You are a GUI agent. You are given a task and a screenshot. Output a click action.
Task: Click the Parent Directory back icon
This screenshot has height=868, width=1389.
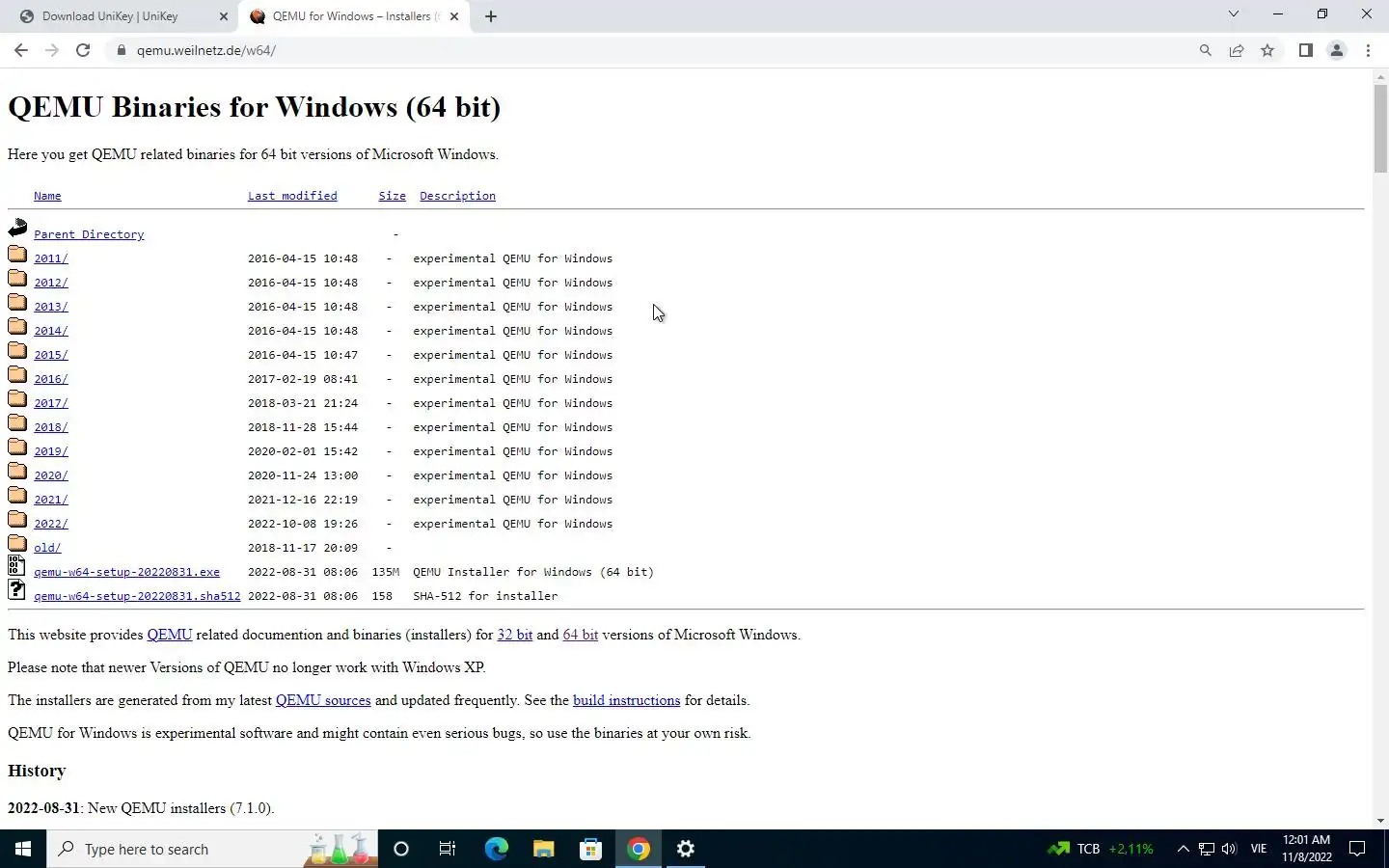[x=17, y=229]
